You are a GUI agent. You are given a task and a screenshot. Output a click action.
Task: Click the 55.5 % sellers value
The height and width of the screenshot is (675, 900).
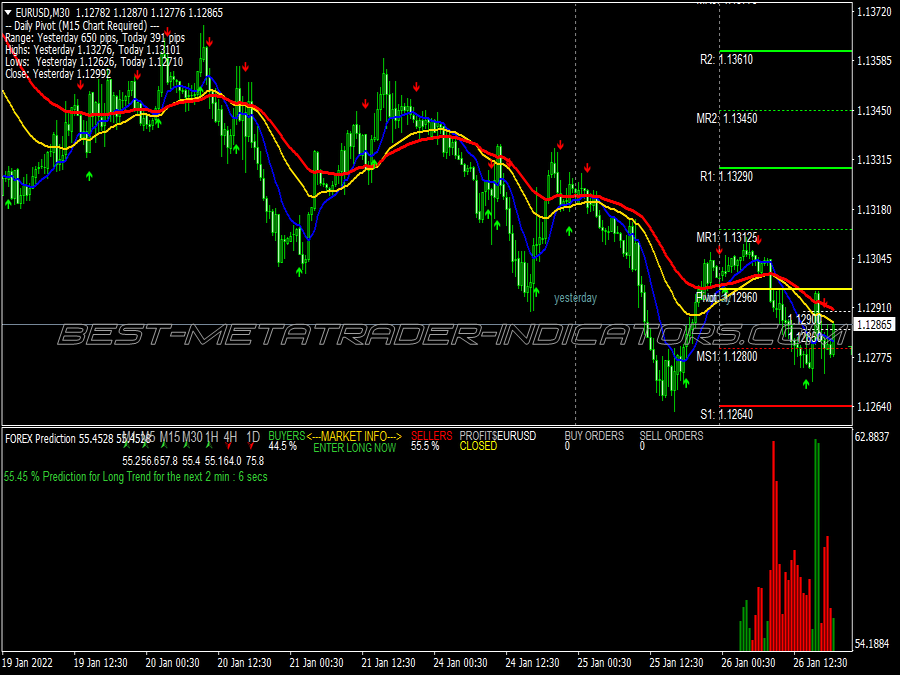point(425,446)
